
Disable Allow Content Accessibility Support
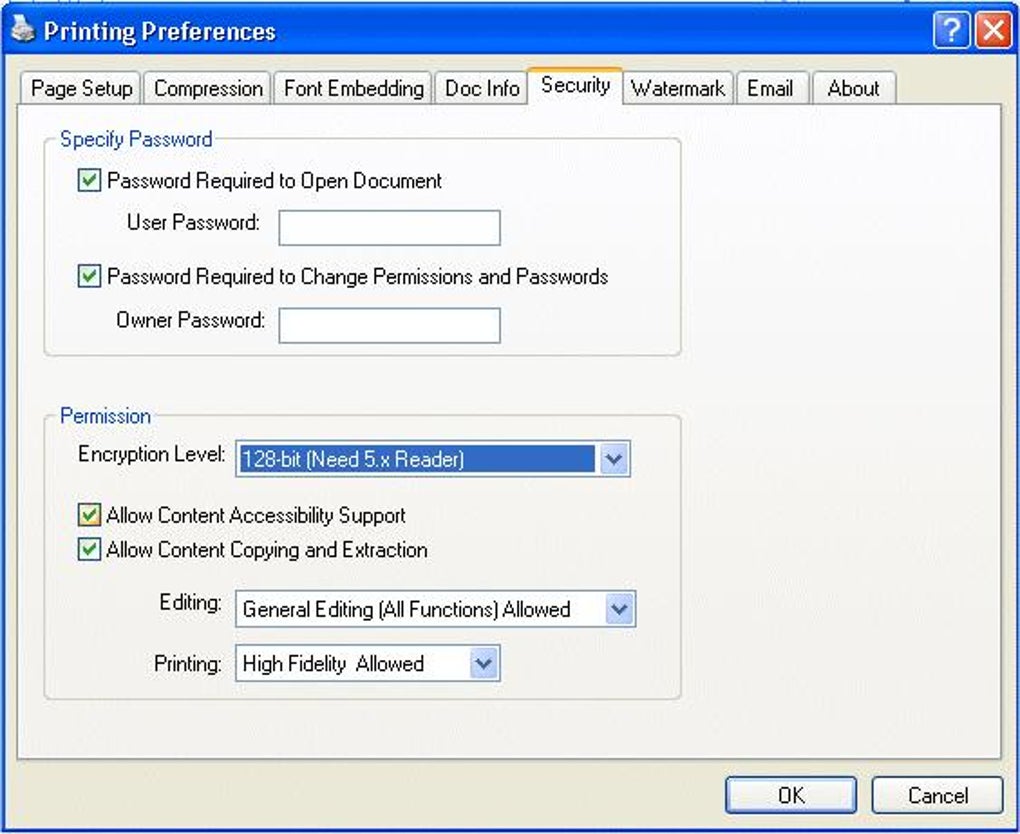click(x=90, y=516)
